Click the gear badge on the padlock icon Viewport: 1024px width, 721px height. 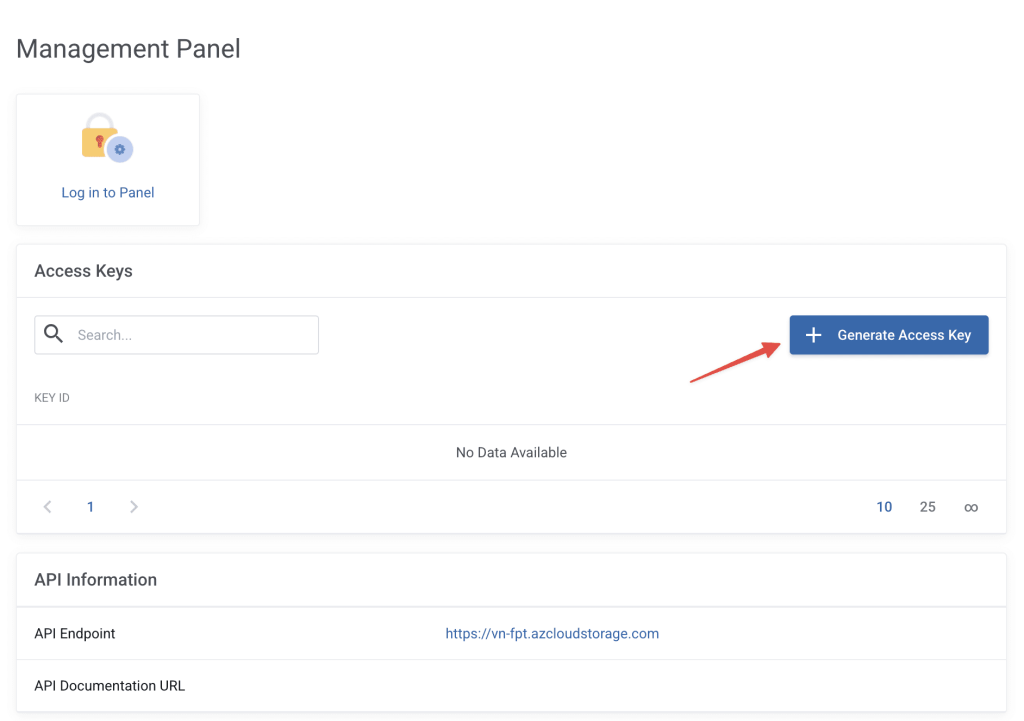(118, 150)
